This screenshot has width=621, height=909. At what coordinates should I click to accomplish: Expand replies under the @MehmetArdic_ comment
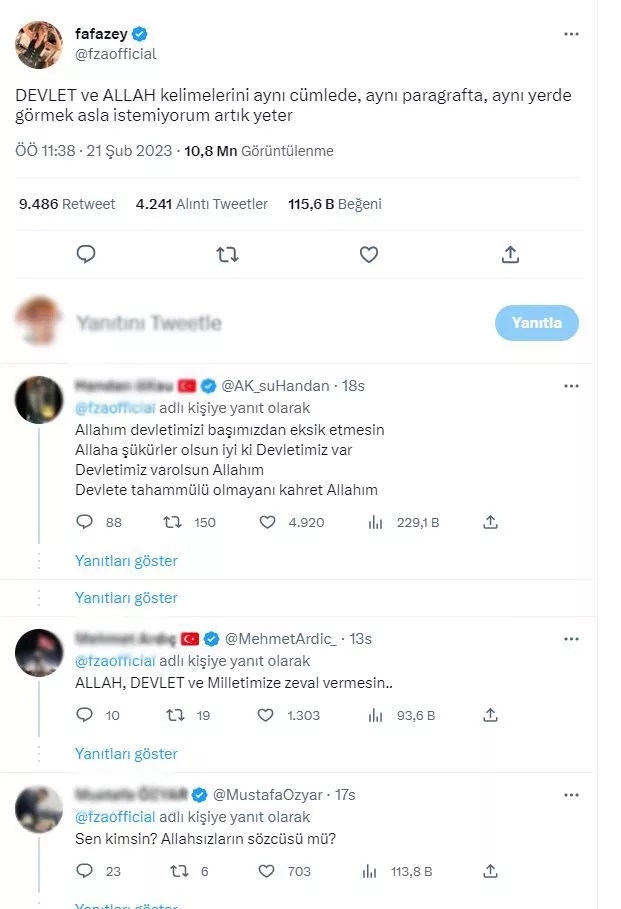coord(126,754)
